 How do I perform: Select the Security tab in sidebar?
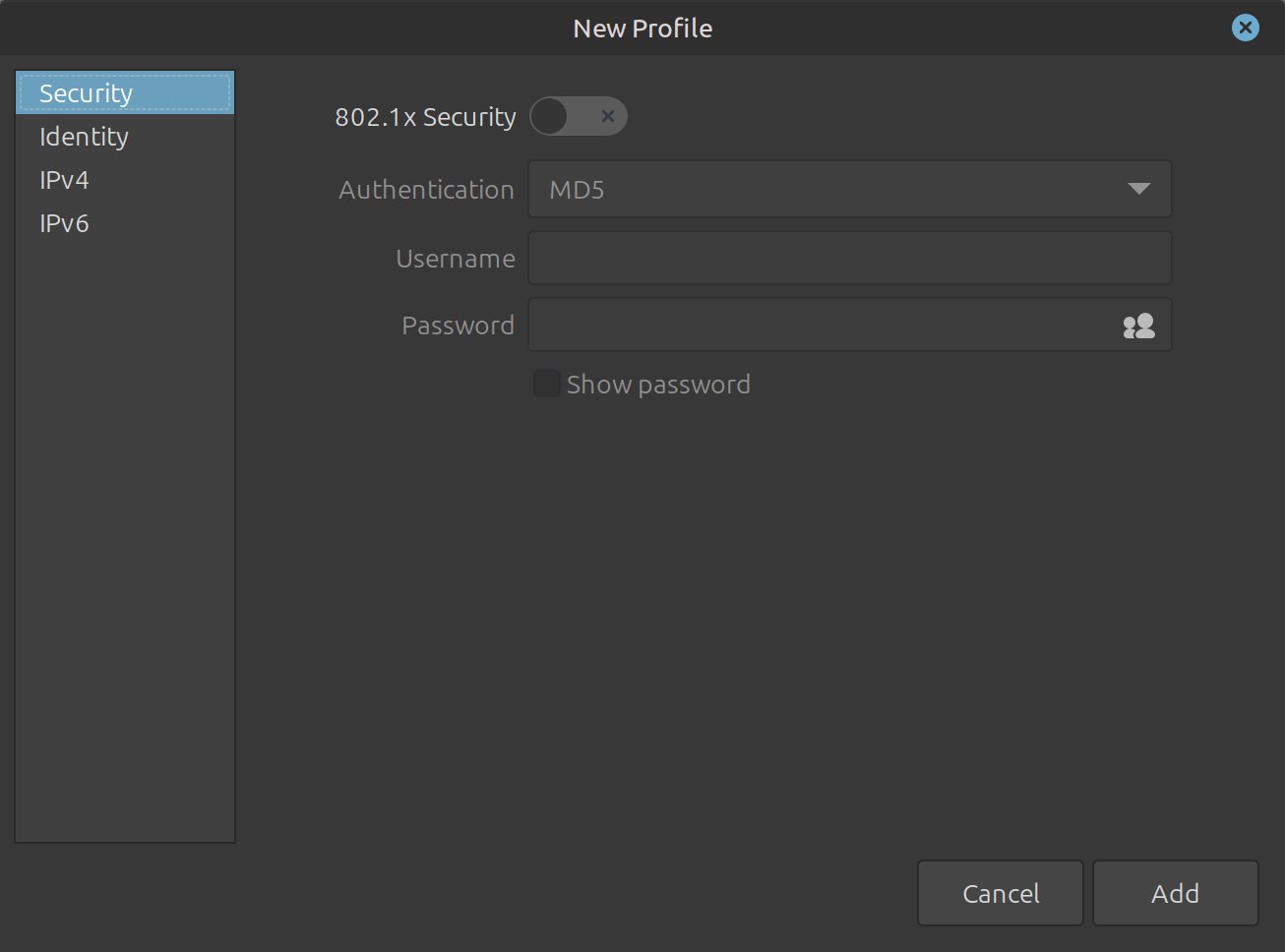[x=86, y=93]
